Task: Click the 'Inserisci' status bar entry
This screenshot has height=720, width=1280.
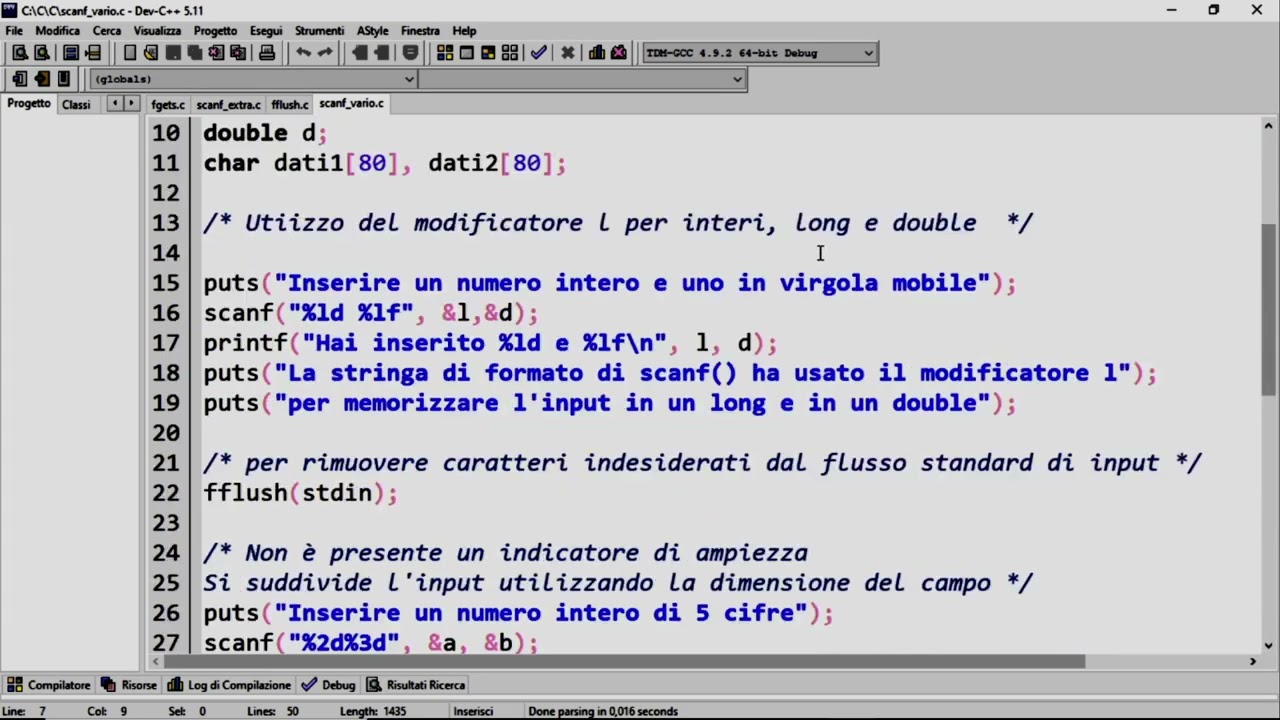Action: [x=473, y=711]
